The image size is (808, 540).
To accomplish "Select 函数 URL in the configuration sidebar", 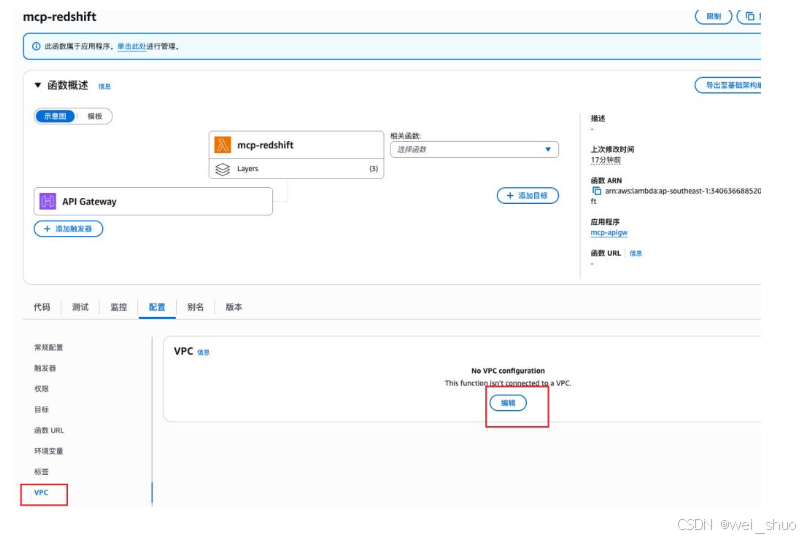I will [x=49, y=430].
